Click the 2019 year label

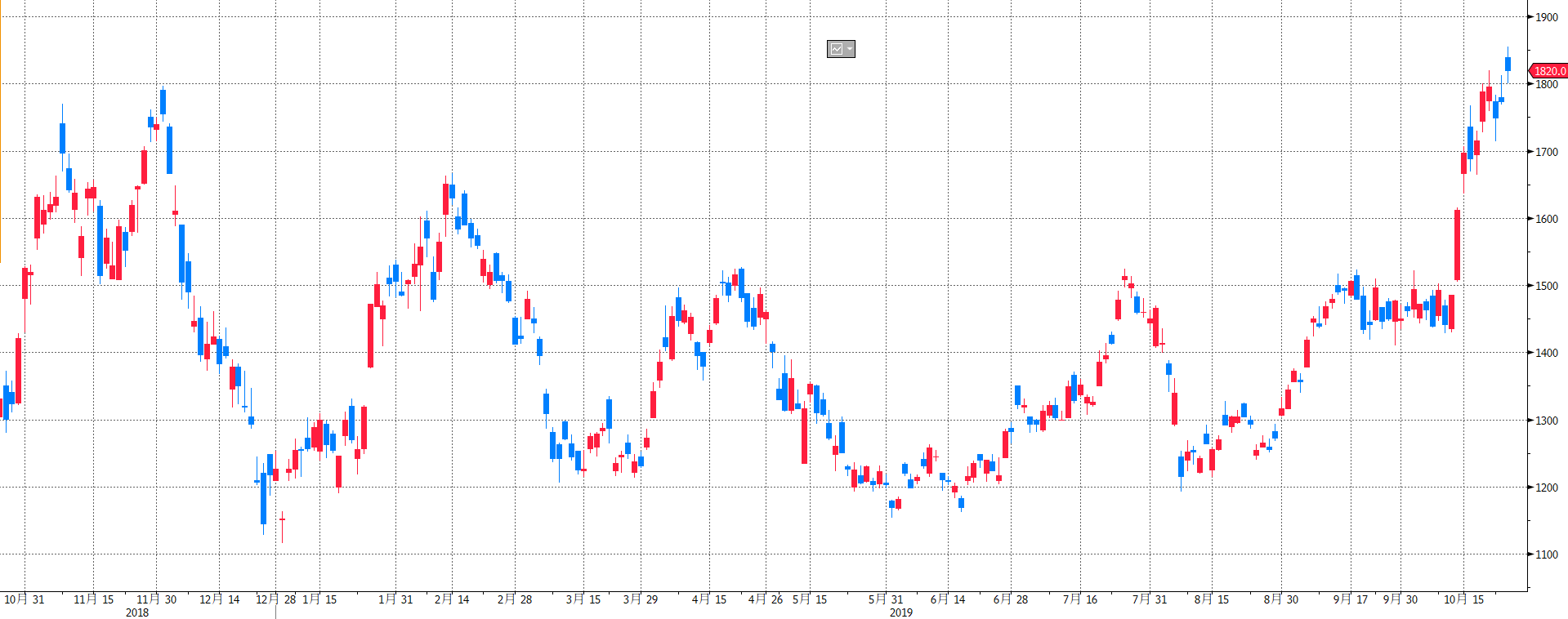click(x=901, y=612)
